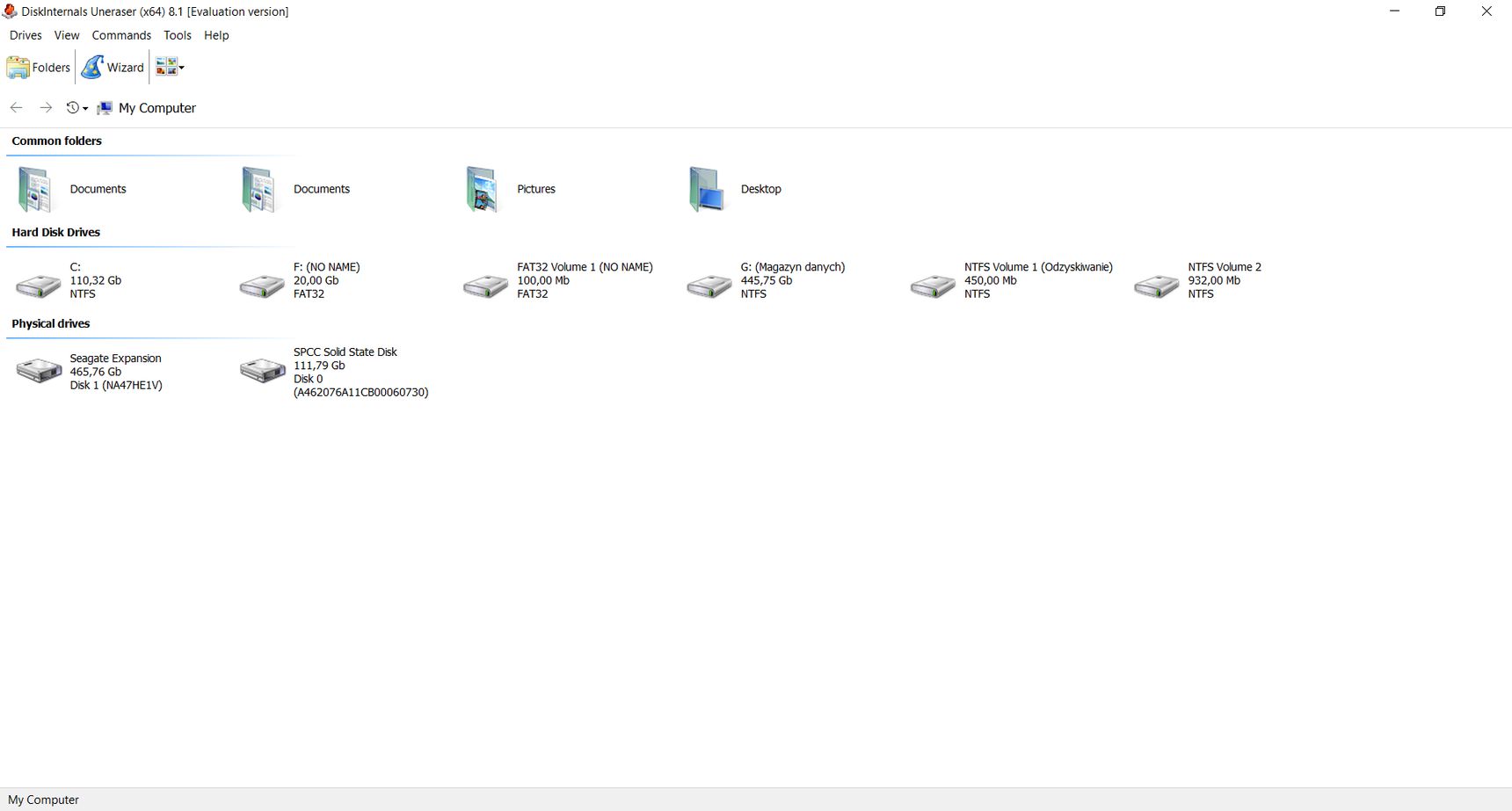The width and height of the screenshot is (1512, 811).
Task: Click the My Computer icon in address bar
Action: pos(105,108)
